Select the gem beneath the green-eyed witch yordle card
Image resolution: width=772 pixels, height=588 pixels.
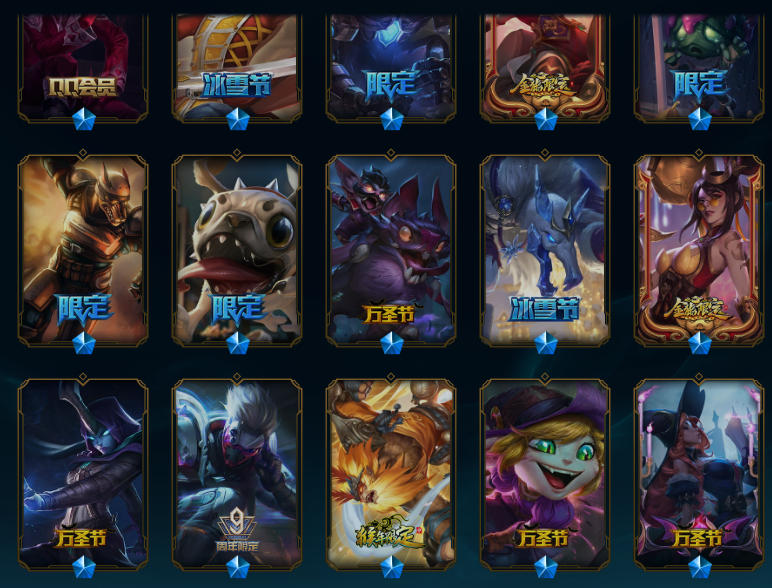(x=546, y=567)
